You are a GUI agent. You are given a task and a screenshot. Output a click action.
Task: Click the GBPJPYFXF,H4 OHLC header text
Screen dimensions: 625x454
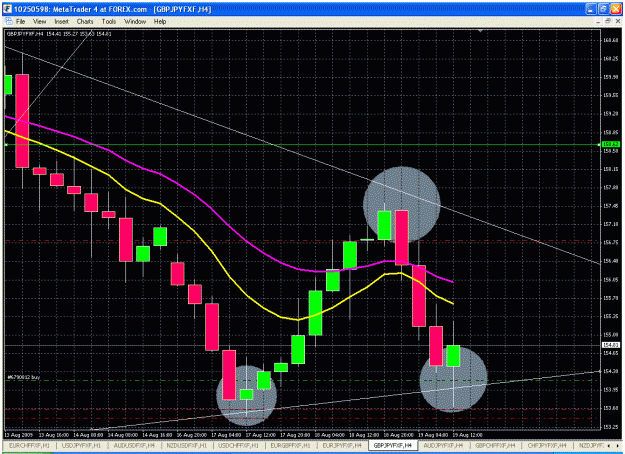point(59,34)
